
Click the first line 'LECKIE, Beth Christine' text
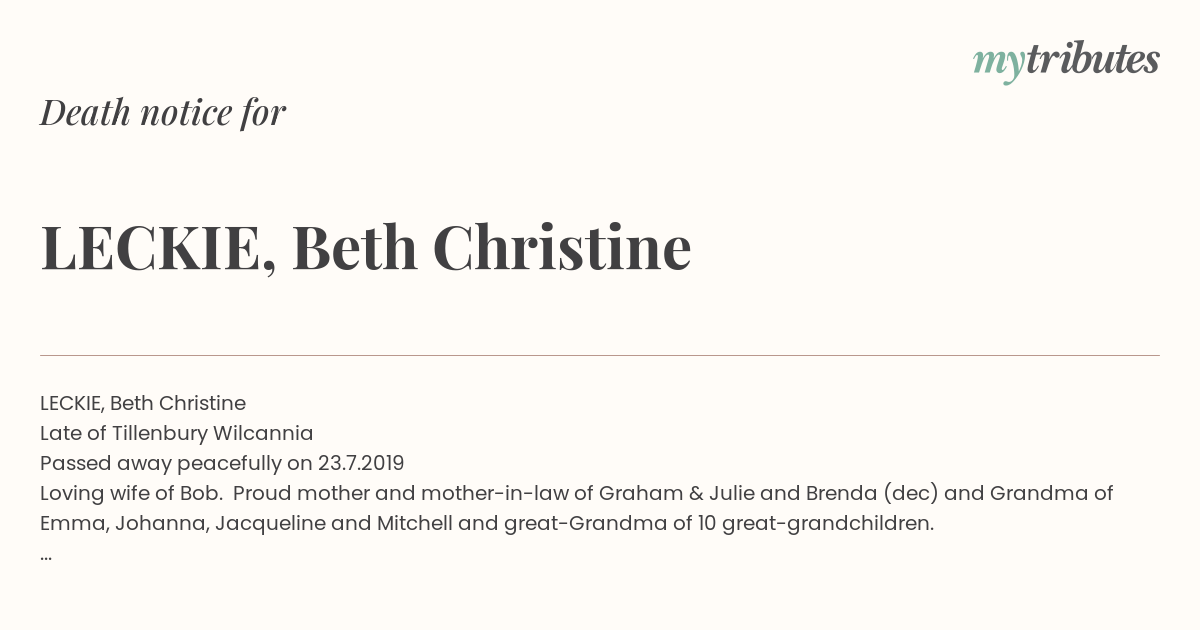click(x=143, y=403)
